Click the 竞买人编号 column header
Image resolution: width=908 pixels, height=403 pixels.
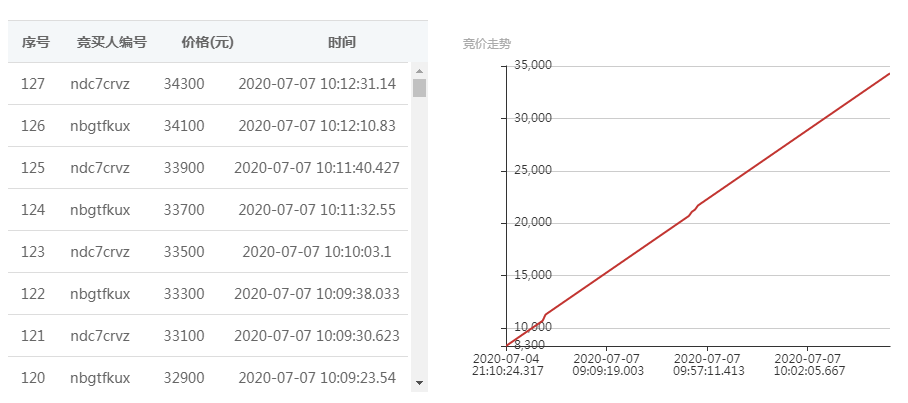pyautogui.click(x=111, y=42)
